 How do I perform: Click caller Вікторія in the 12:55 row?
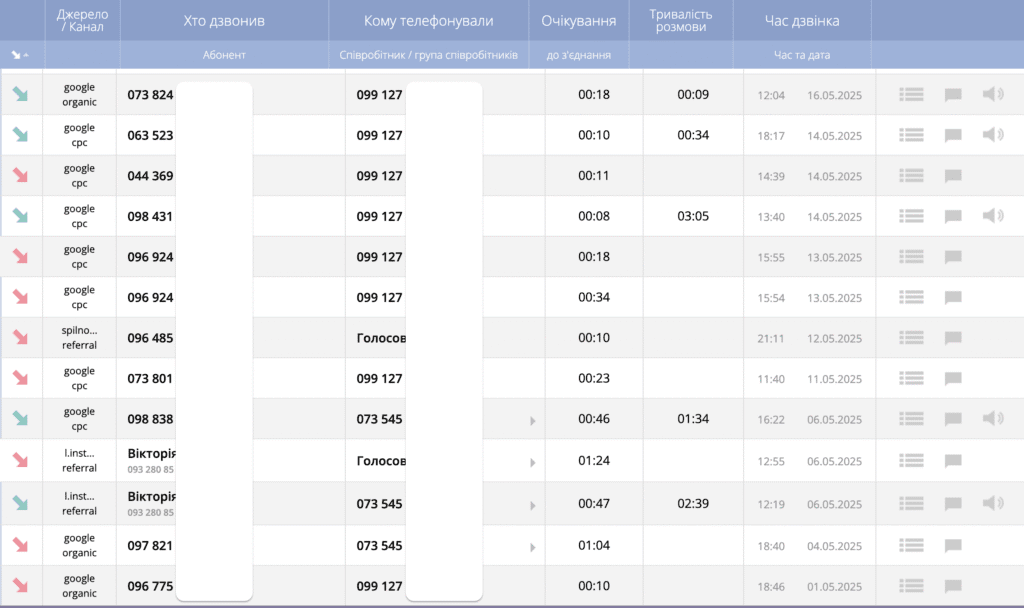pyautogui.click(x=151, y=454)
